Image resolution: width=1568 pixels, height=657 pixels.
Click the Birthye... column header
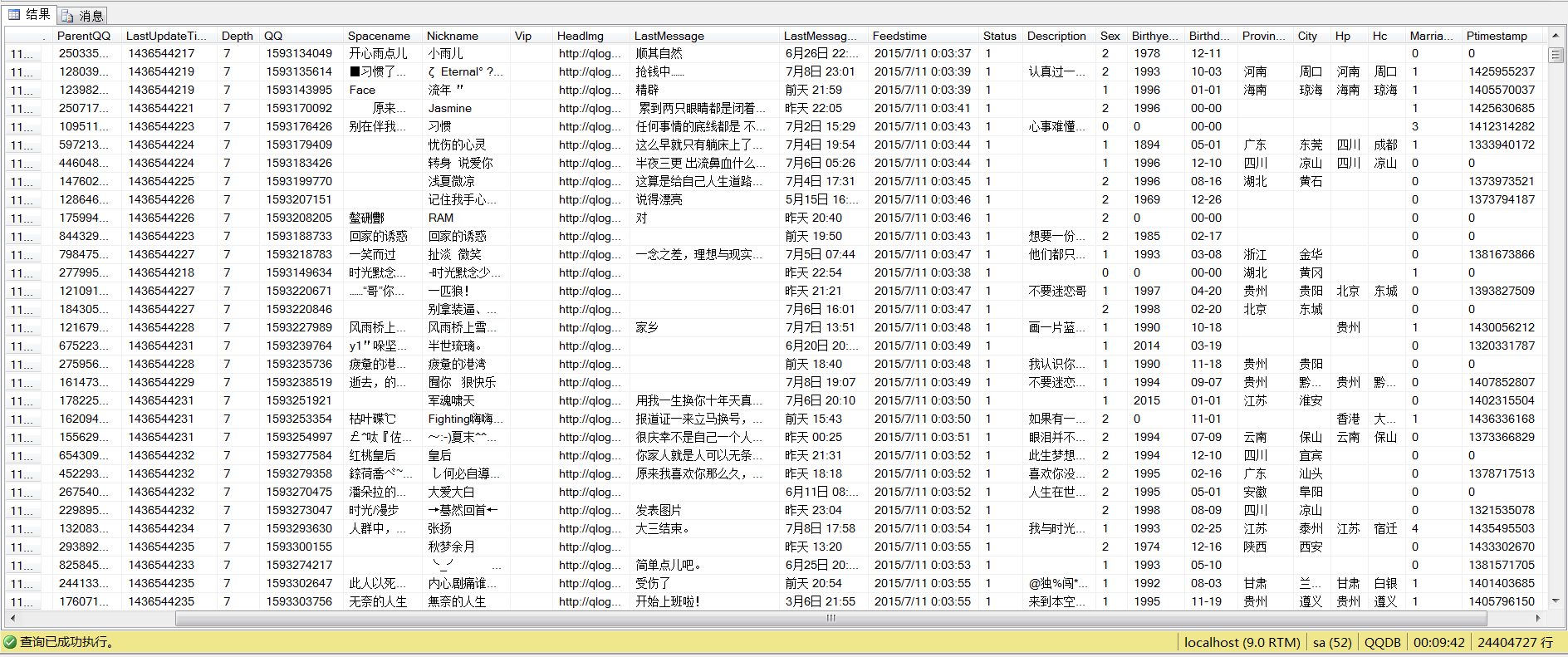pos(1155,36)
